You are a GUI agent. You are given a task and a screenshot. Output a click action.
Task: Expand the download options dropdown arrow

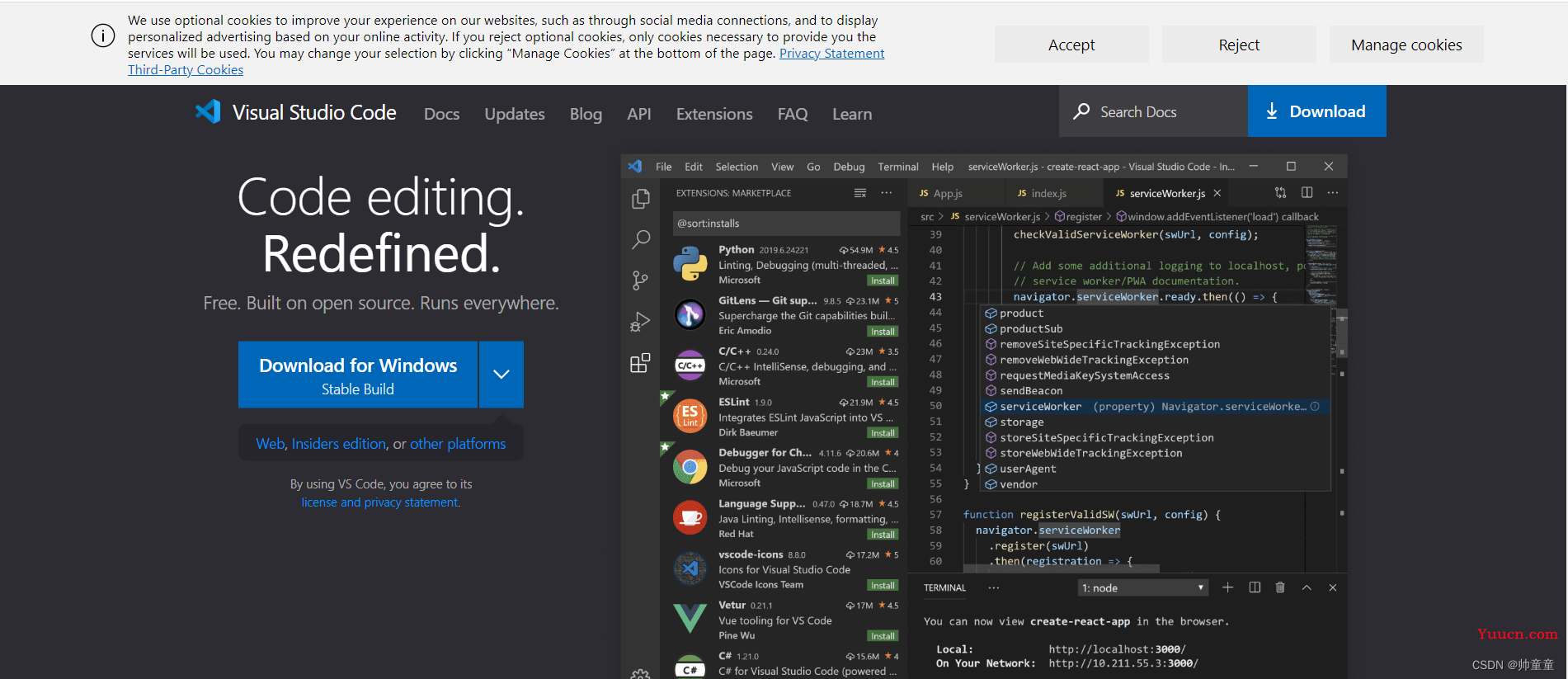501,375
